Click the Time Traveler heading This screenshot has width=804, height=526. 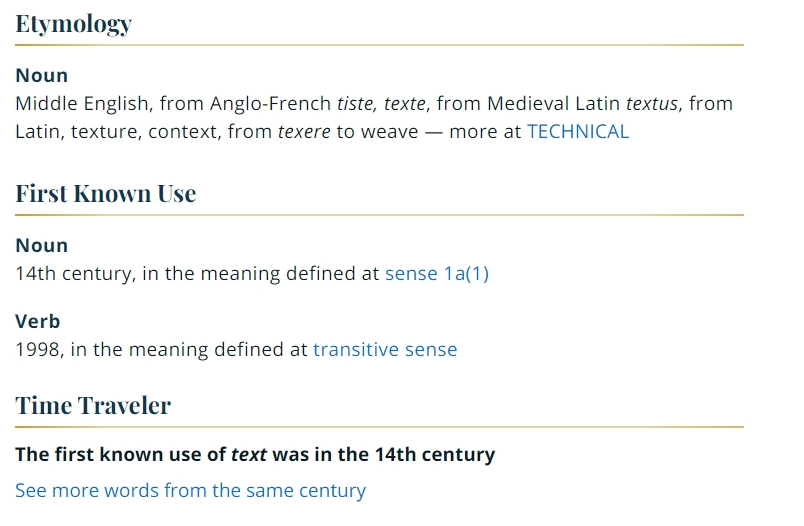93,405
